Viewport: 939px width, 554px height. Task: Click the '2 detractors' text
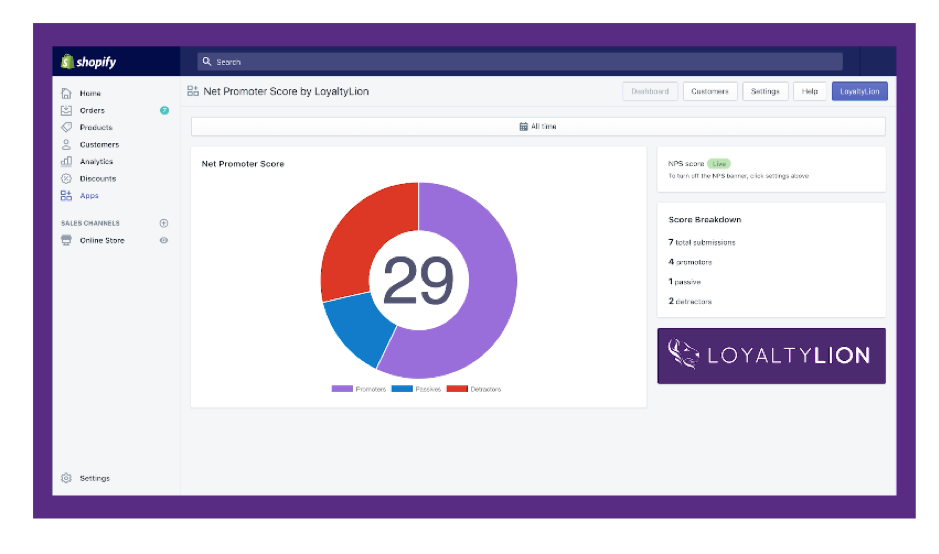coord(690,301)
